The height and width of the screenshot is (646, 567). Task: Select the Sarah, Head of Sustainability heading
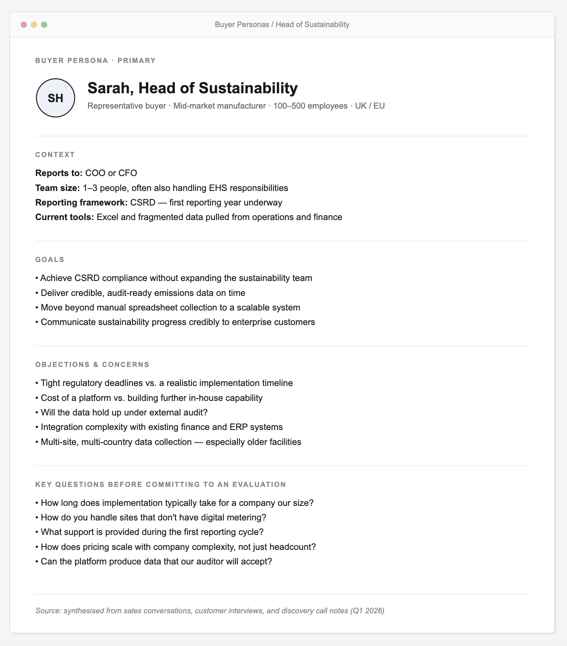coord(192,88)
